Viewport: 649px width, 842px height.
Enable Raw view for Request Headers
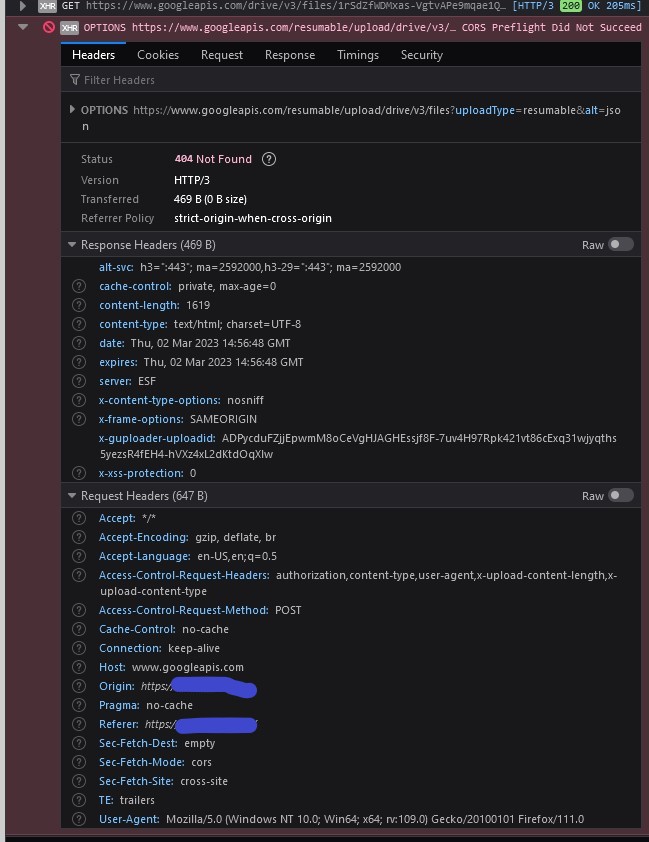point(619,494)
